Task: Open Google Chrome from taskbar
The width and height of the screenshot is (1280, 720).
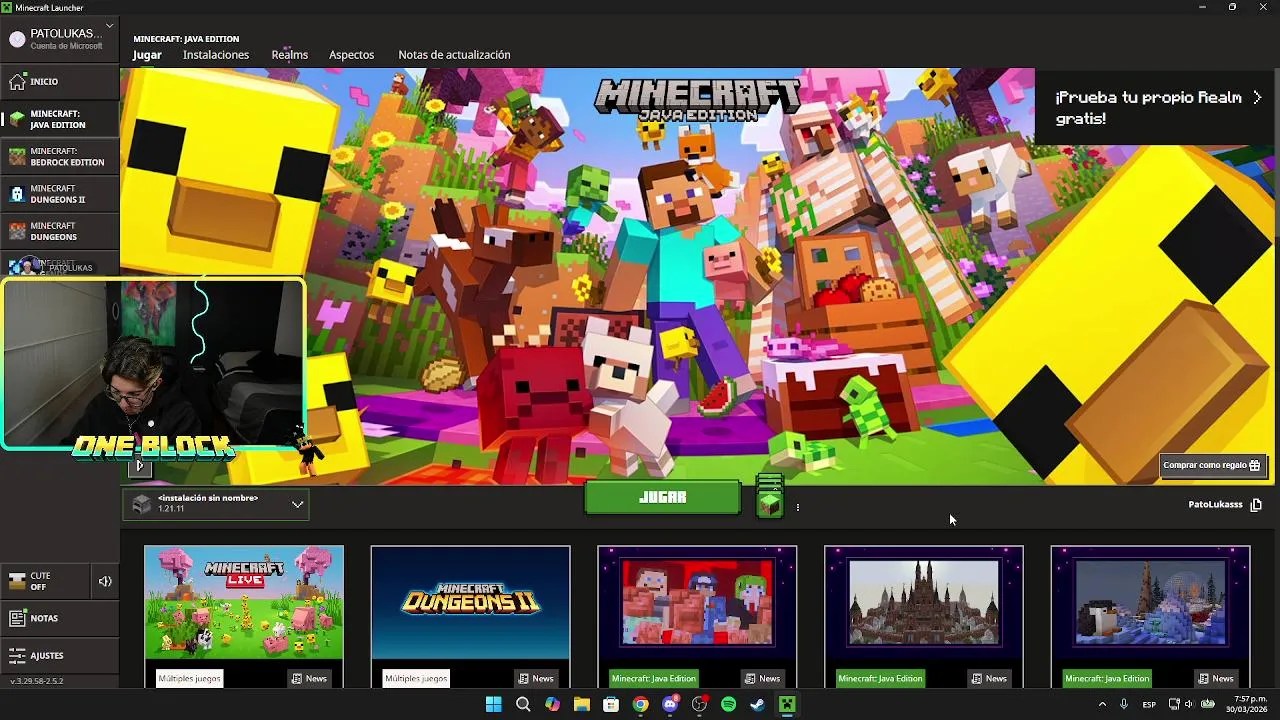Action: (x=641, y=705)
